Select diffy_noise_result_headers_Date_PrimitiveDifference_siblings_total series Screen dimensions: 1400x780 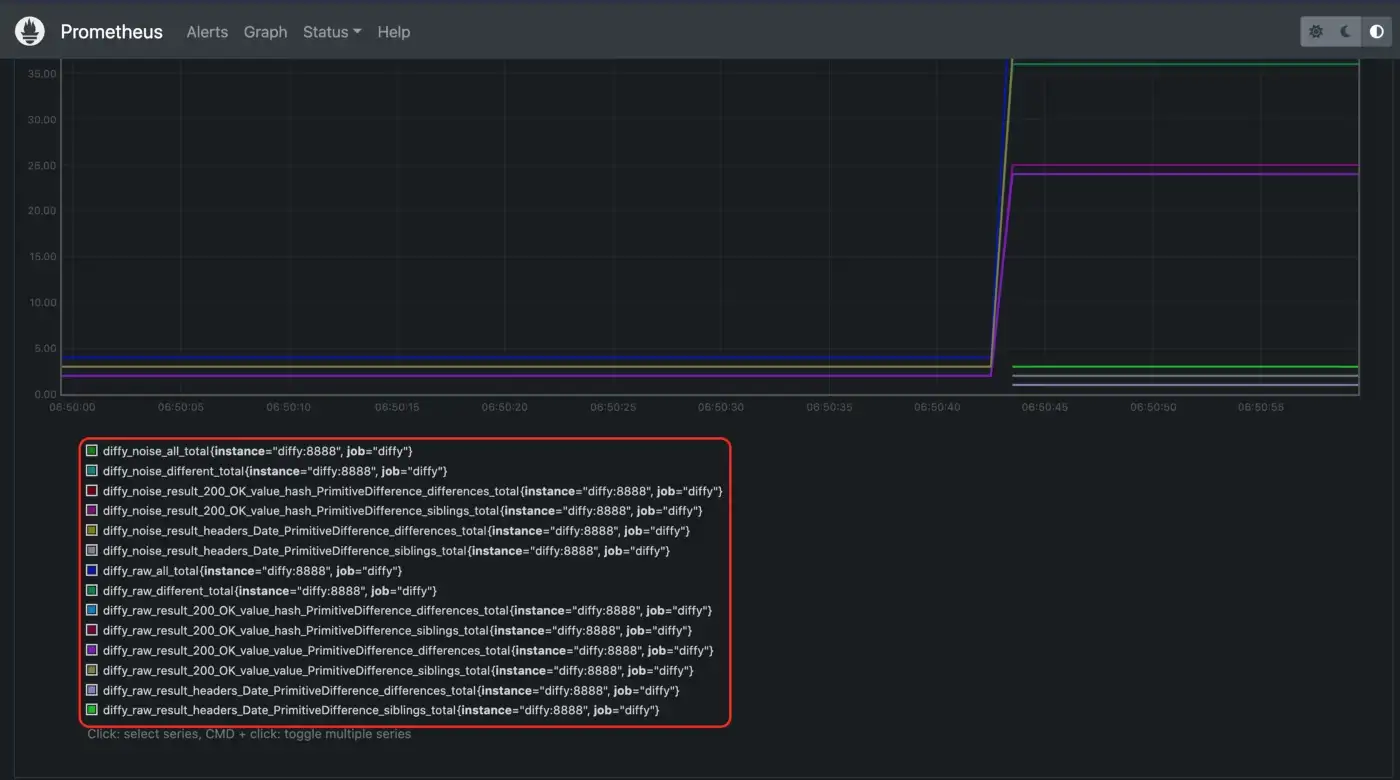click(x=386, y=551)
